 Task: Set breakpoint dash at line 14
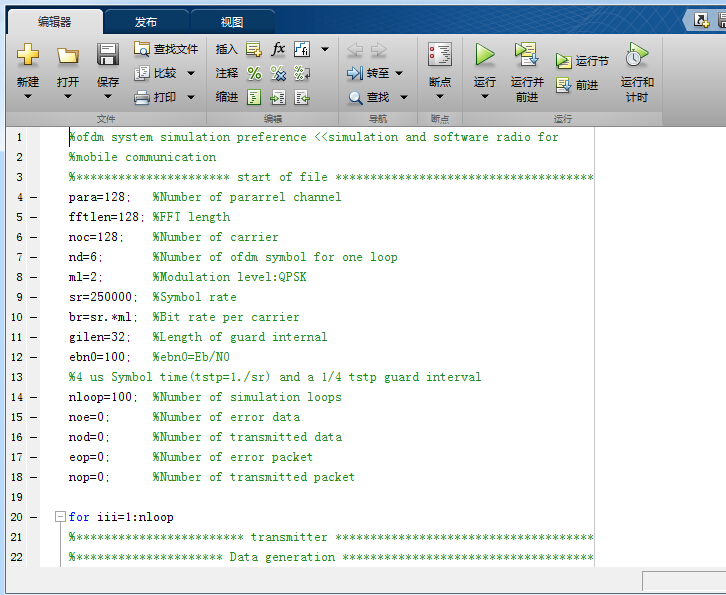click(34, 397)
